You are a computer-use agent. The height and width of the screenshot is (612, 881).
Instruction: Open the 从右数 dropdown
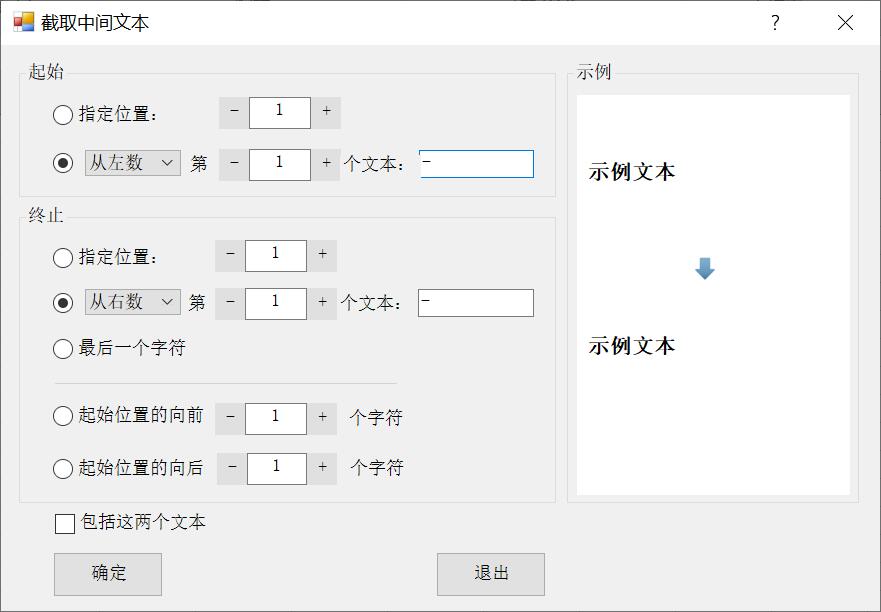click(133, 302)
